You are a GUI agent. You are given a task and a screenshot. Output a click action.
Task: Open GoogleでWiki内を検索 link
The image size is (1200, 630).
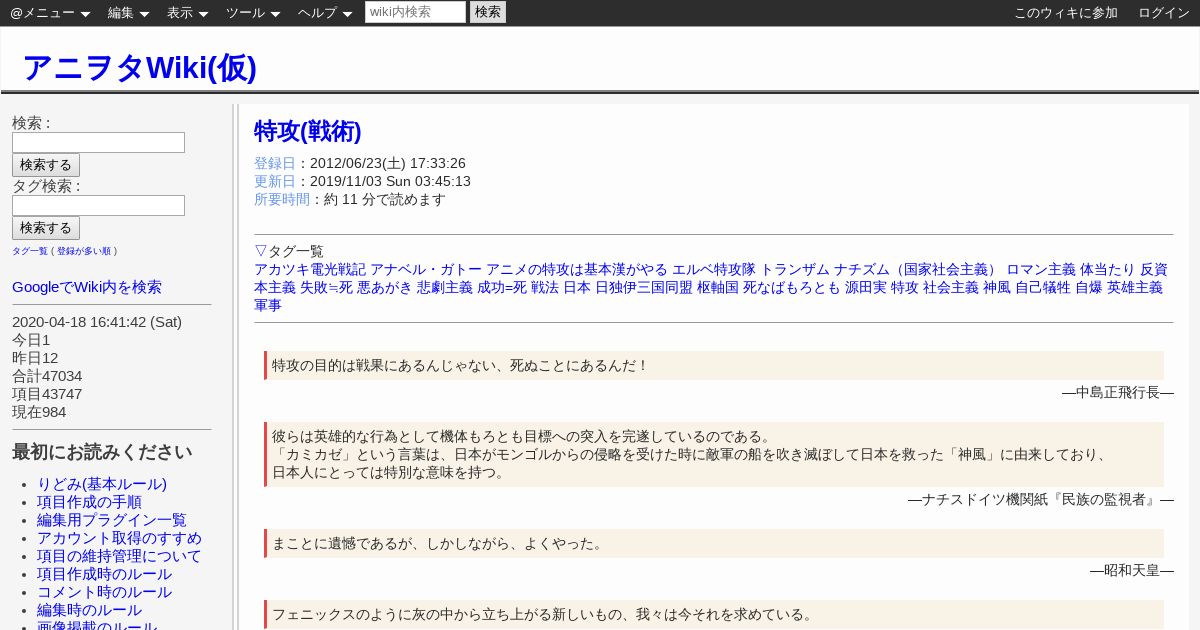[87, 287]
